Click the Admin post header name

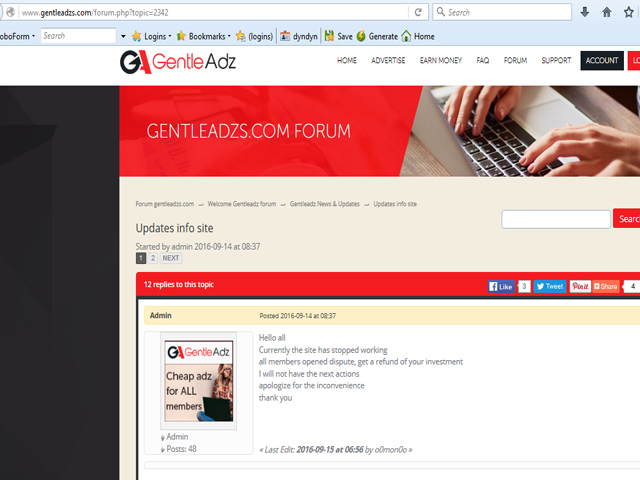tap(160, 316)
